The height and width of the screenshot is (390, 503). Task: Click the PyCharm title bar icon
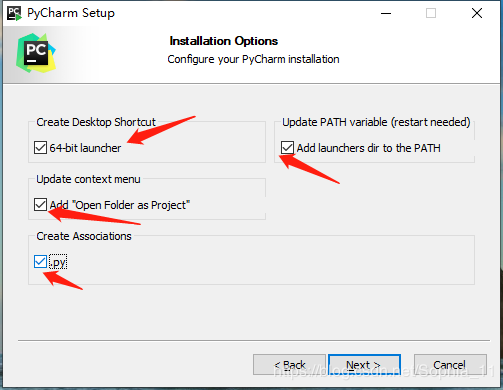[x=14, y=13]
